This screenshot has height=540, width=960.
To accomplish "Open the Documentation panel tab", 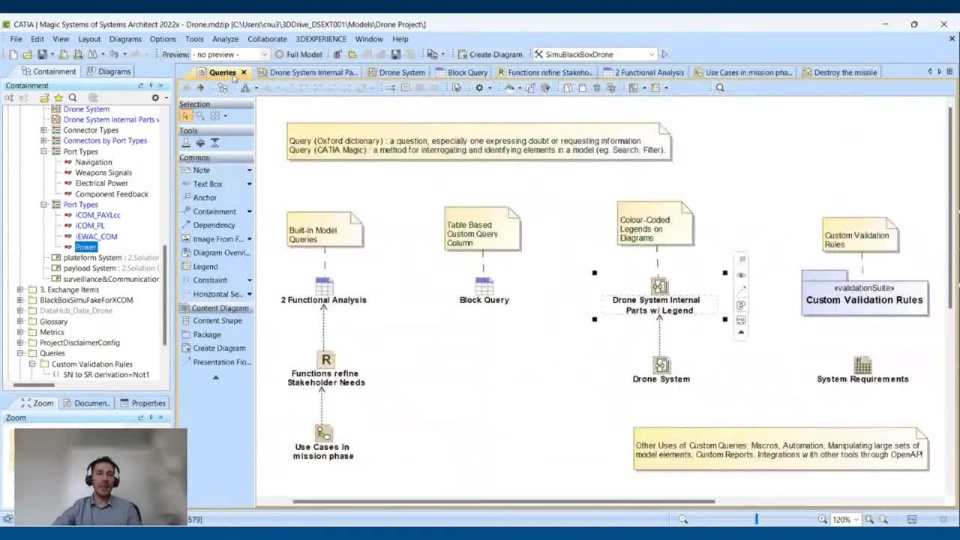I will (86, 403).
